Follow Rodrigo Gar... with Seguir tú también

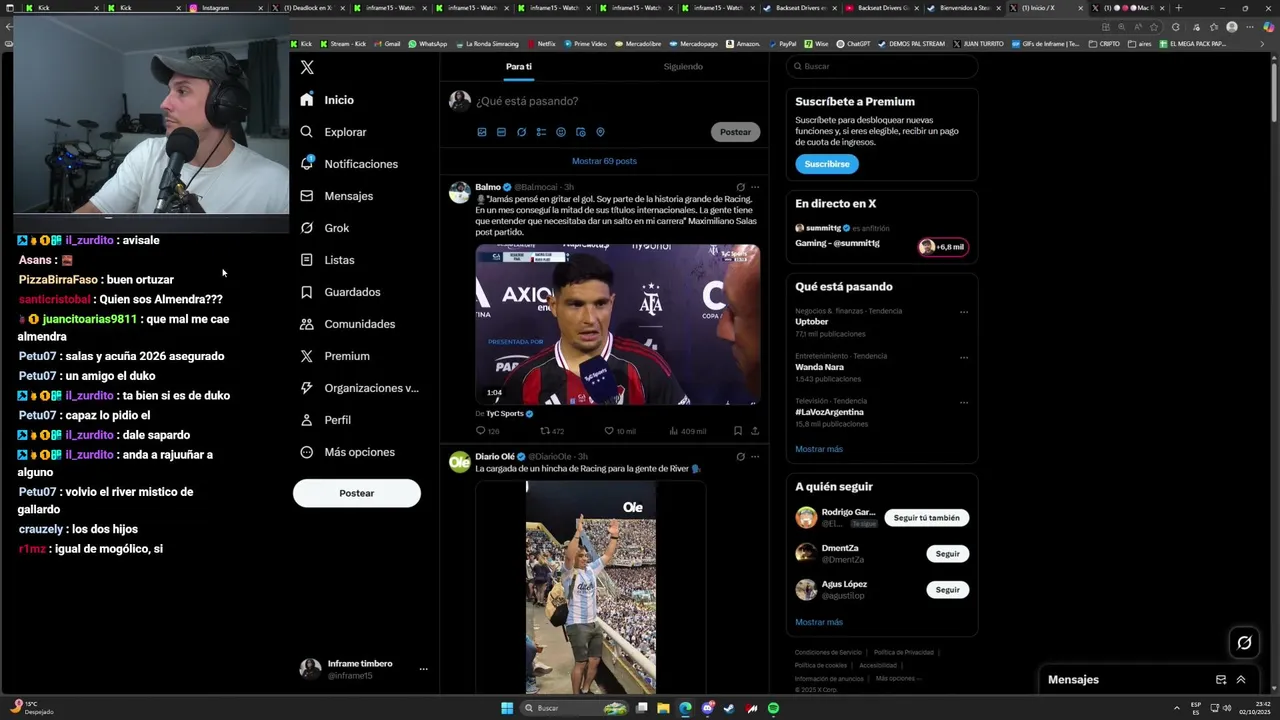pos(926,518)
